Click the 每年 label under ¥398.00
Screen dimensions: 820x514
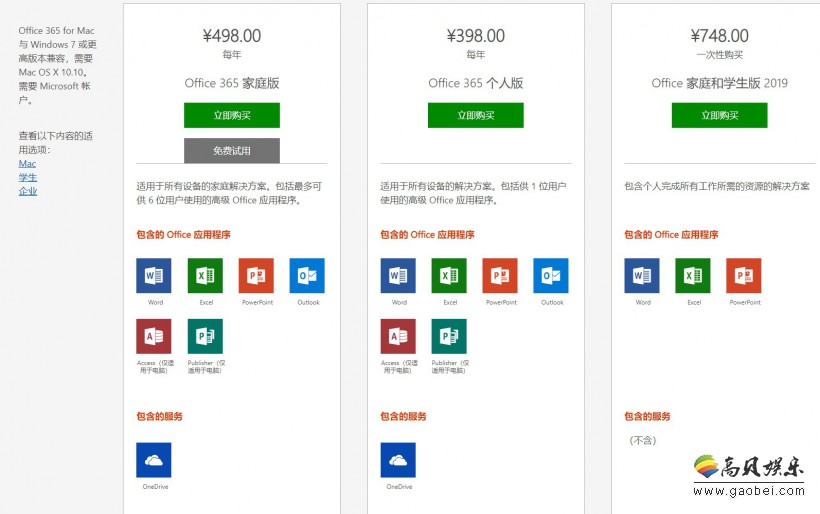pos(475,54)
